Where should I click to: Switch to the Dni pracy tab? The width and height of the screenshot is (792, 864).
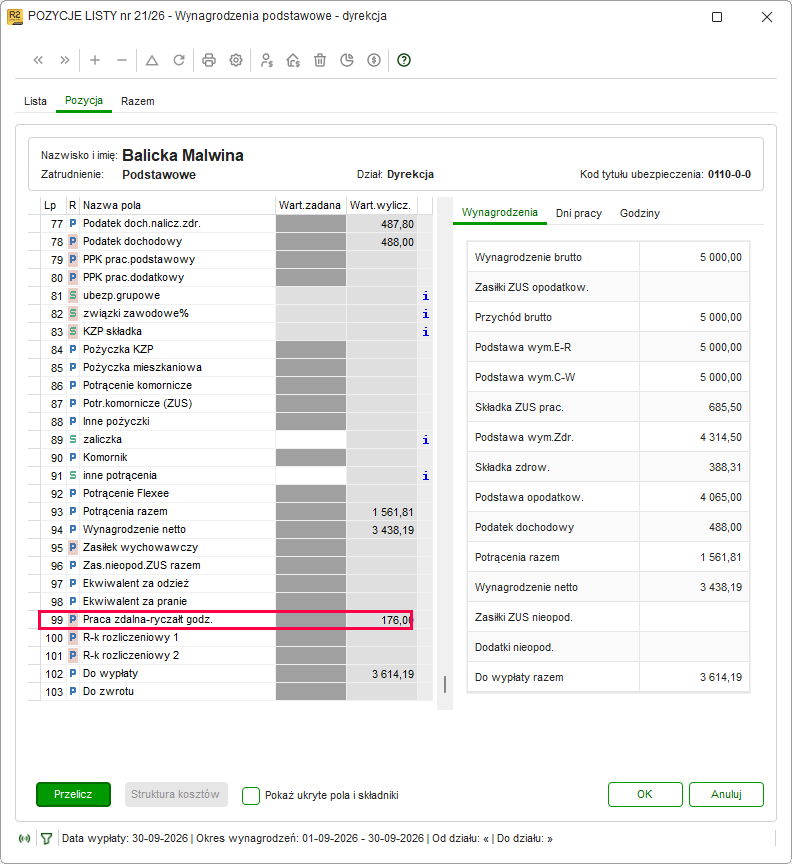[579, 213]
